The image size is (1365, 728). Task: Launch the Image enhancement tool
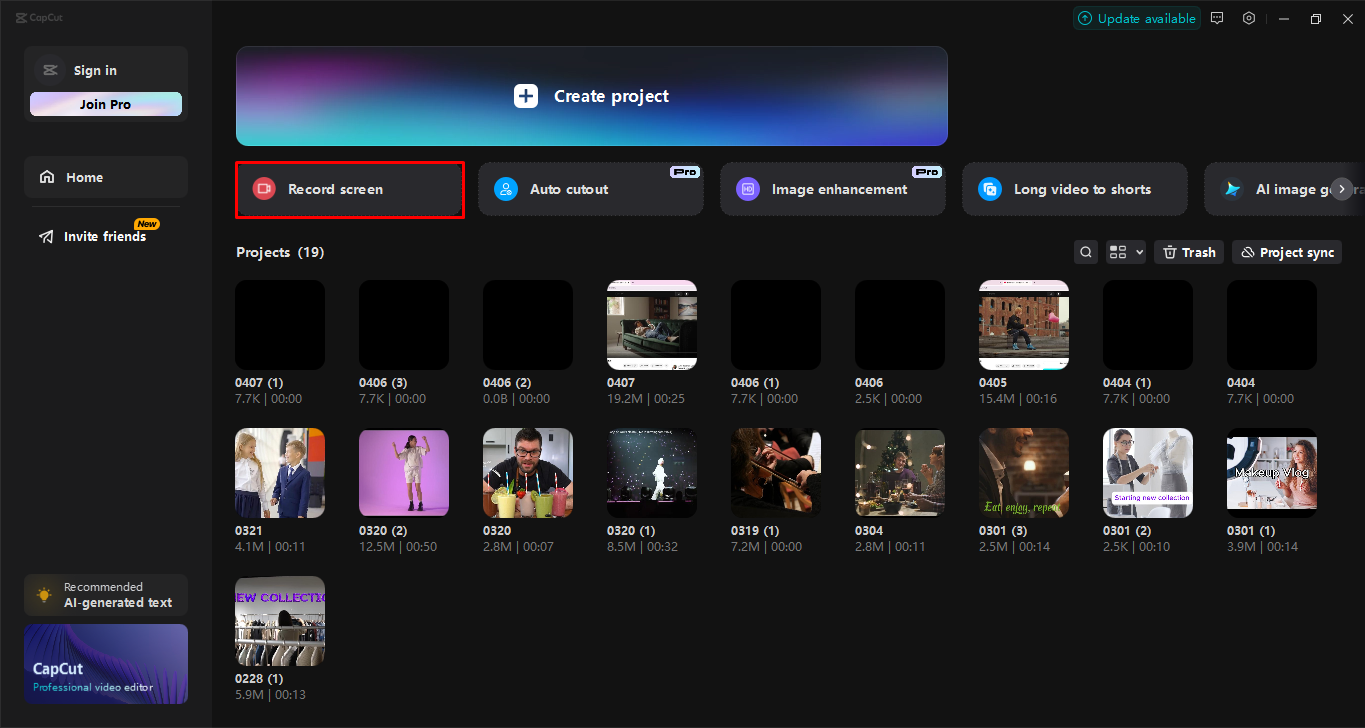832,188
